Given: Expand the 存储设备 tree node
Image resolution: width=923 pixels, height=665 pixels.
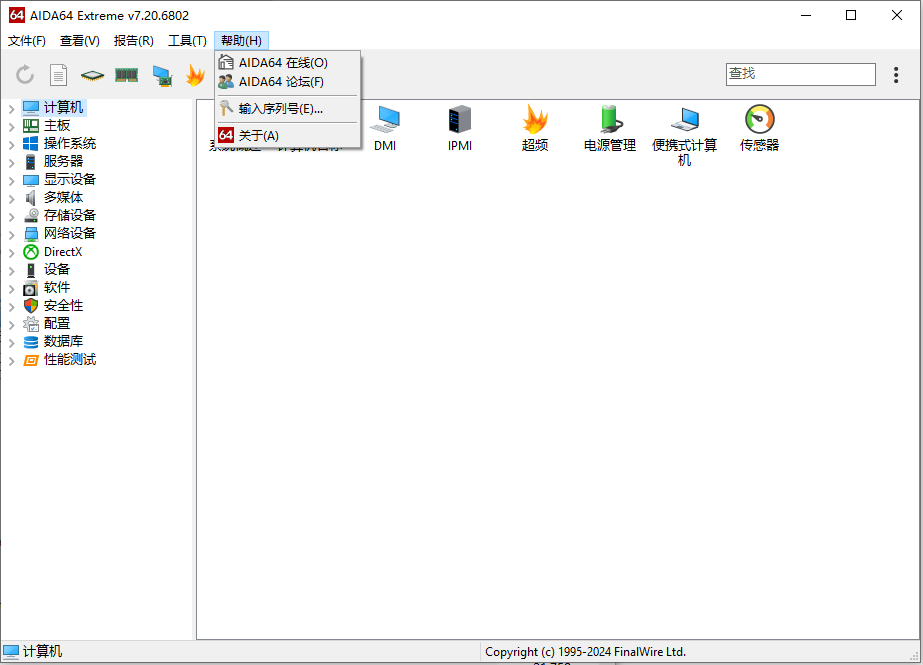Looking at the screenshot, I should click(11, 217).
